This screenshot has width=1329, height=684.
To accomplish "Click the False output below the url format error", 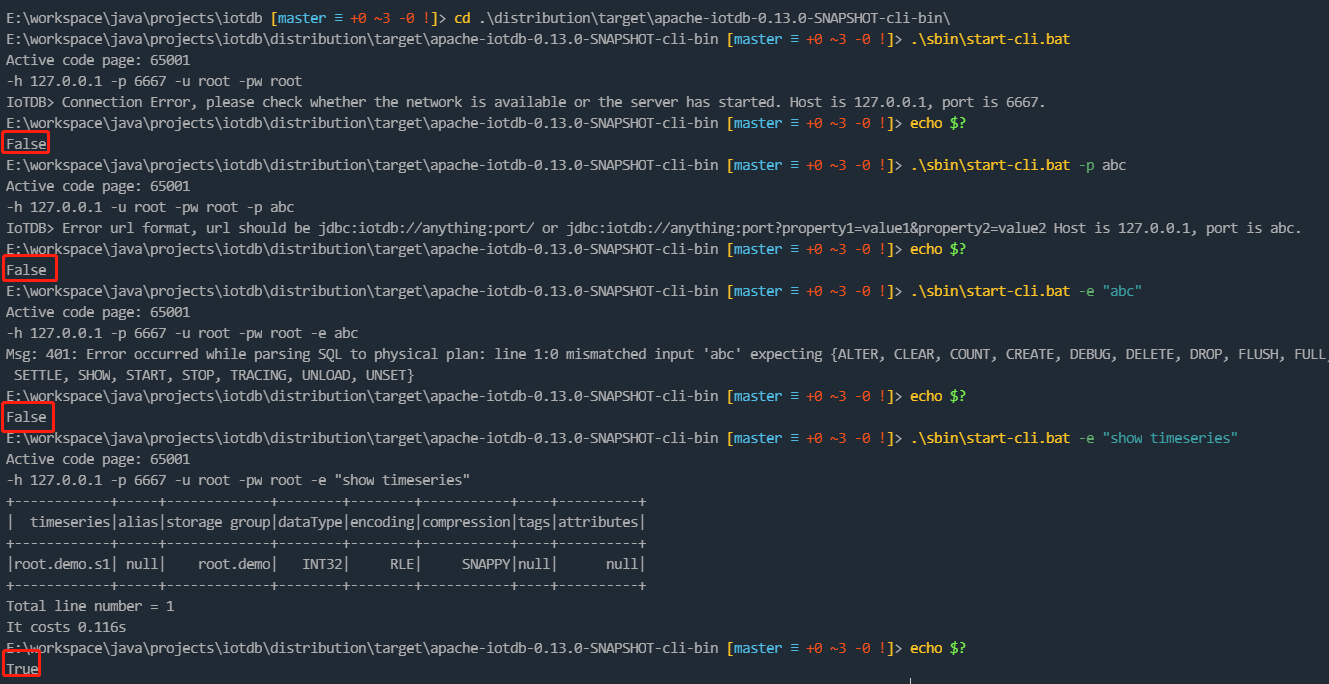I will 26,270.
